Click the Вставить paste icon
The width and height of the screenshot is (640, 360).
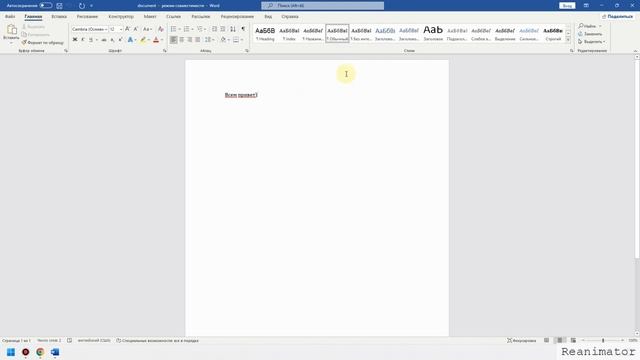[11, 30]
